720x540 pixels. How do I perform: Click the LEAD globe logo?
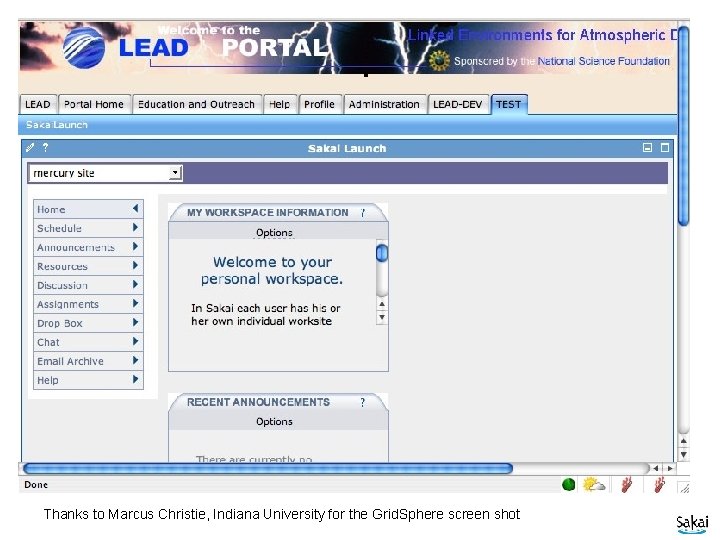click(x=84, y=47)
